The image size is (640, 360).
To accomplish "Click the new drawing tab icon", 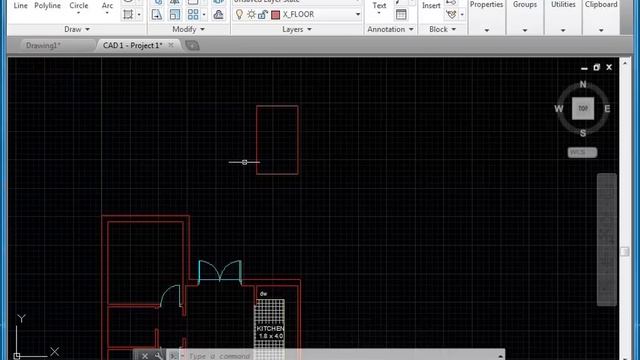I will [x=192, y=45].
